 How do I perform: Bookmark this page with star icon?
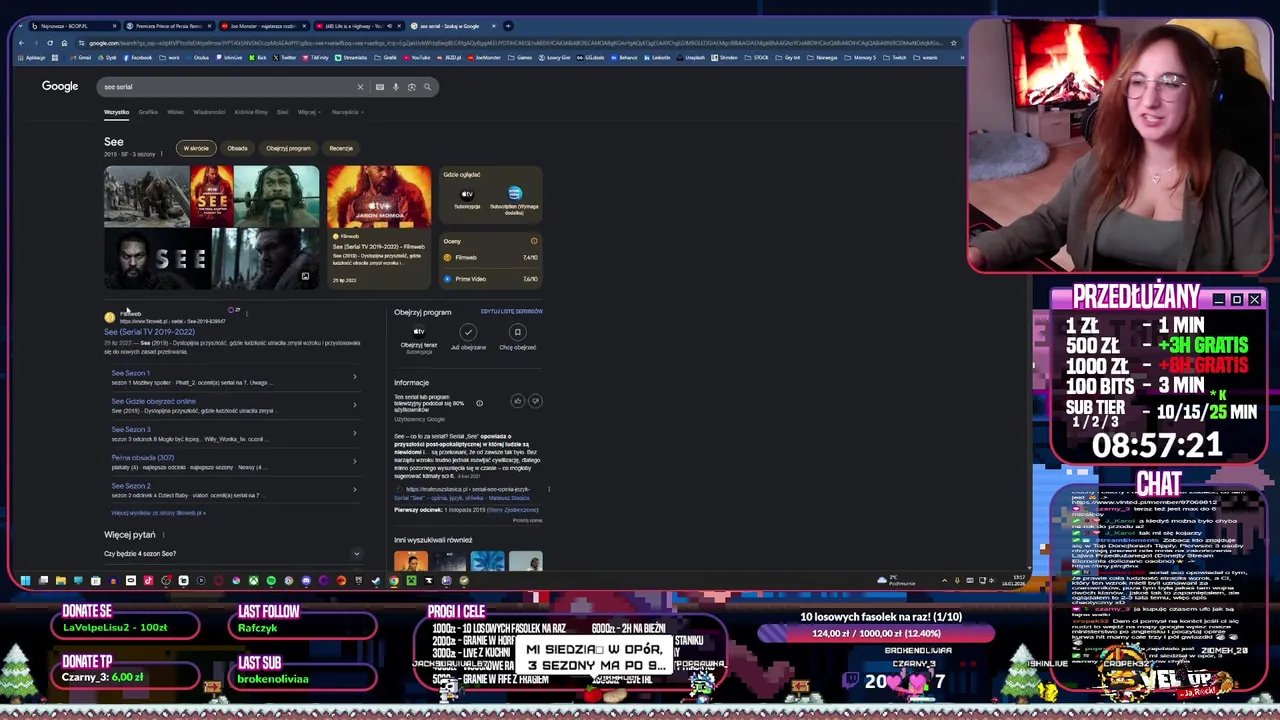coord(954,43)
